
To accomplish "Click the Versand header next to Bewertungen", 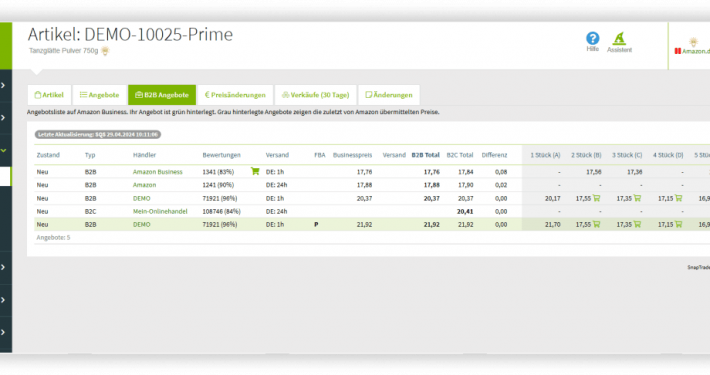I will (277, 155).
